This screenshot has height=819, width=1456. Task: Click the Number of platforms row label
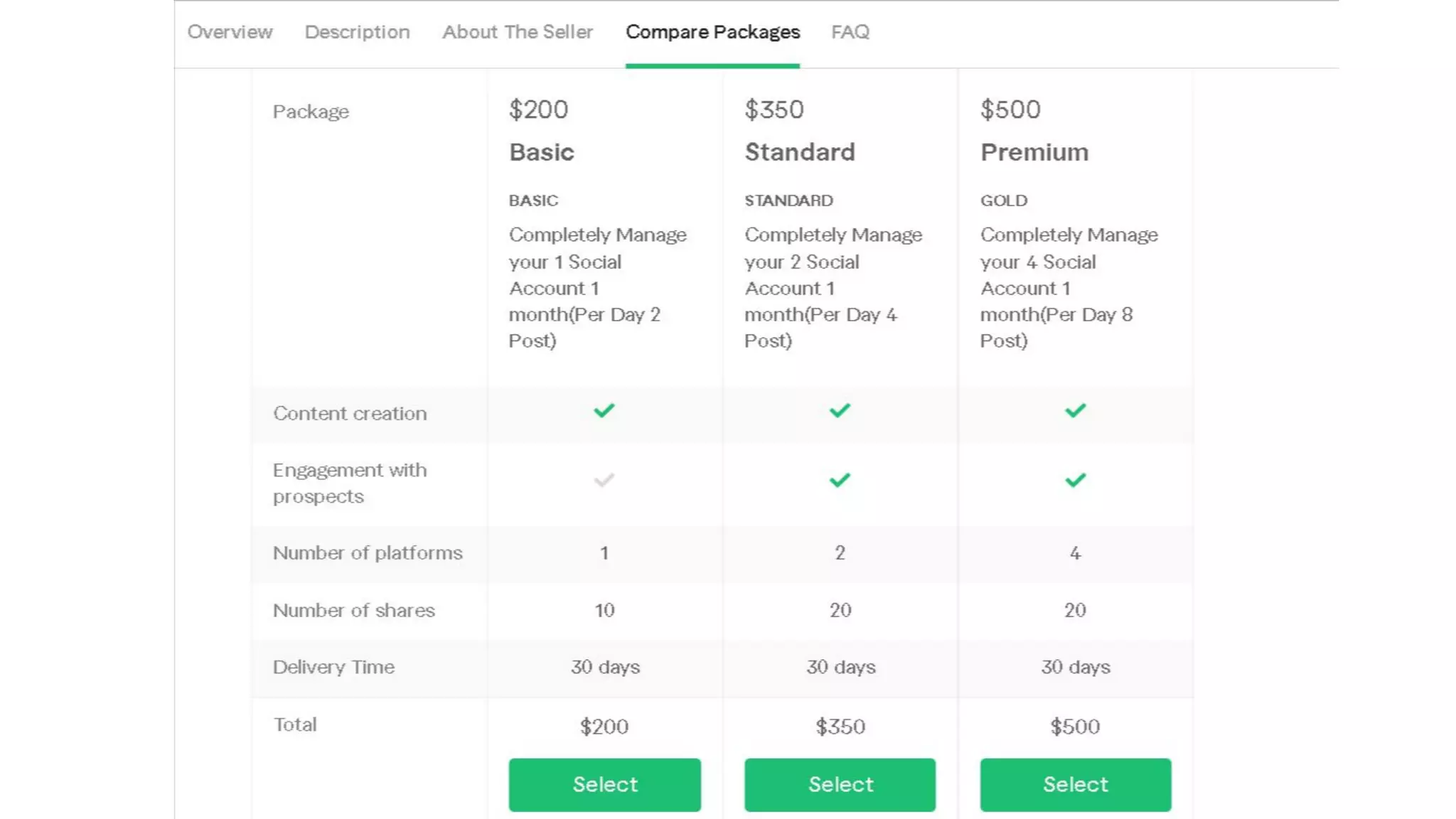click(368, 553)
